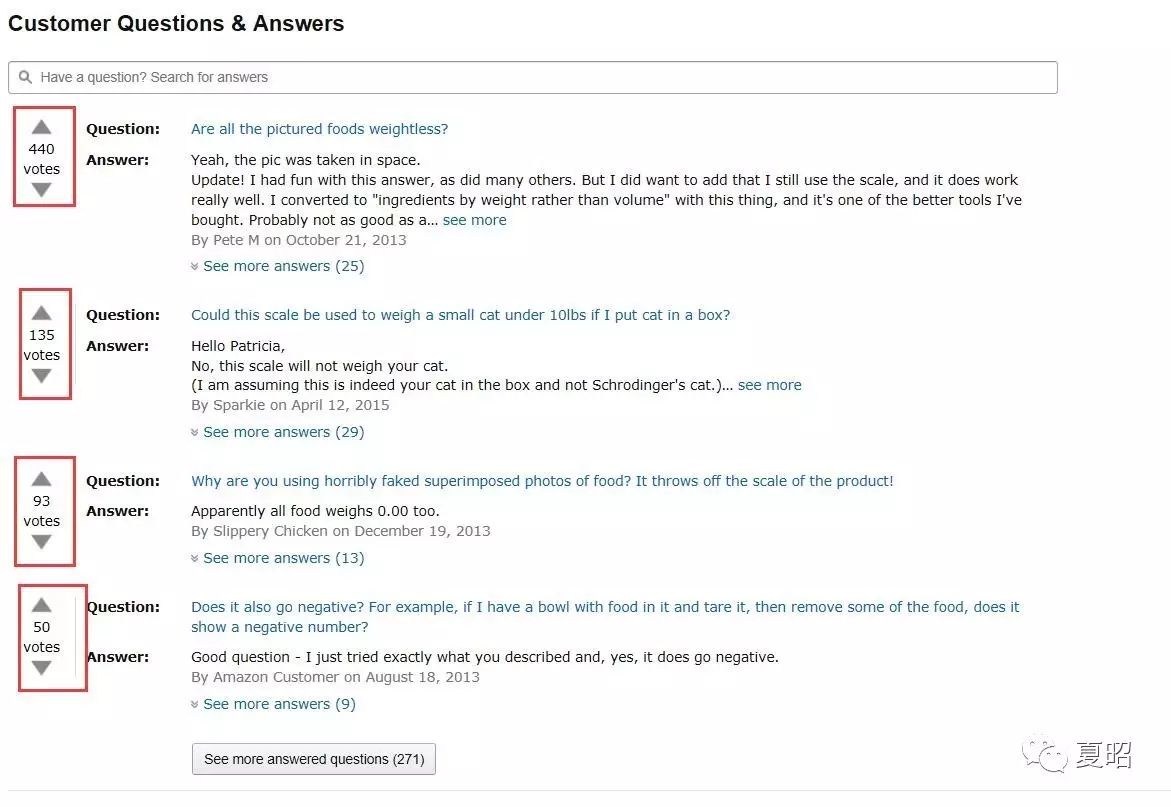Downvote the negative number question
The width and height of the screenshot is (1171, 807).
tap(41, 668)
